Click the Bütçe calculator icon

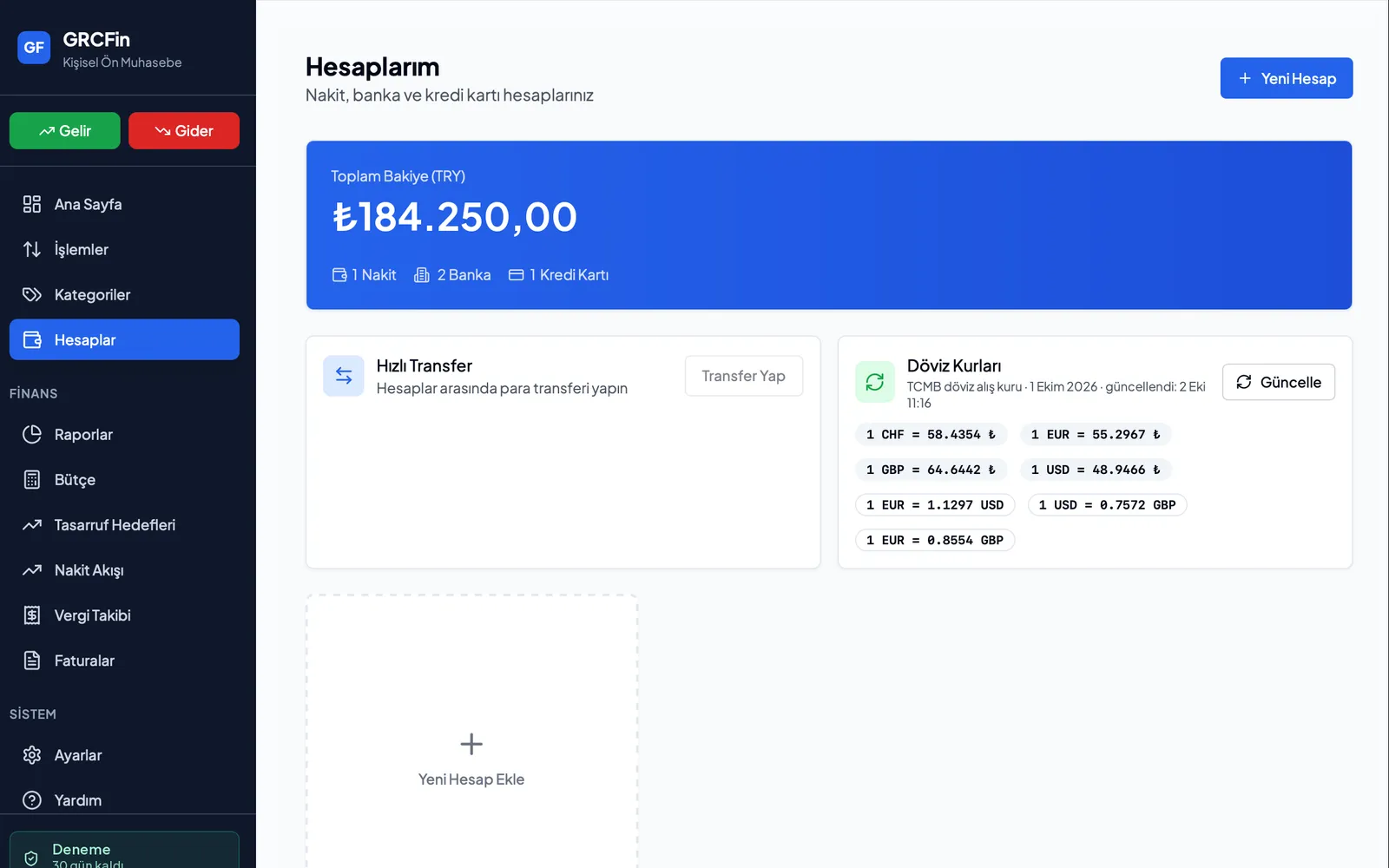point(32,479)
